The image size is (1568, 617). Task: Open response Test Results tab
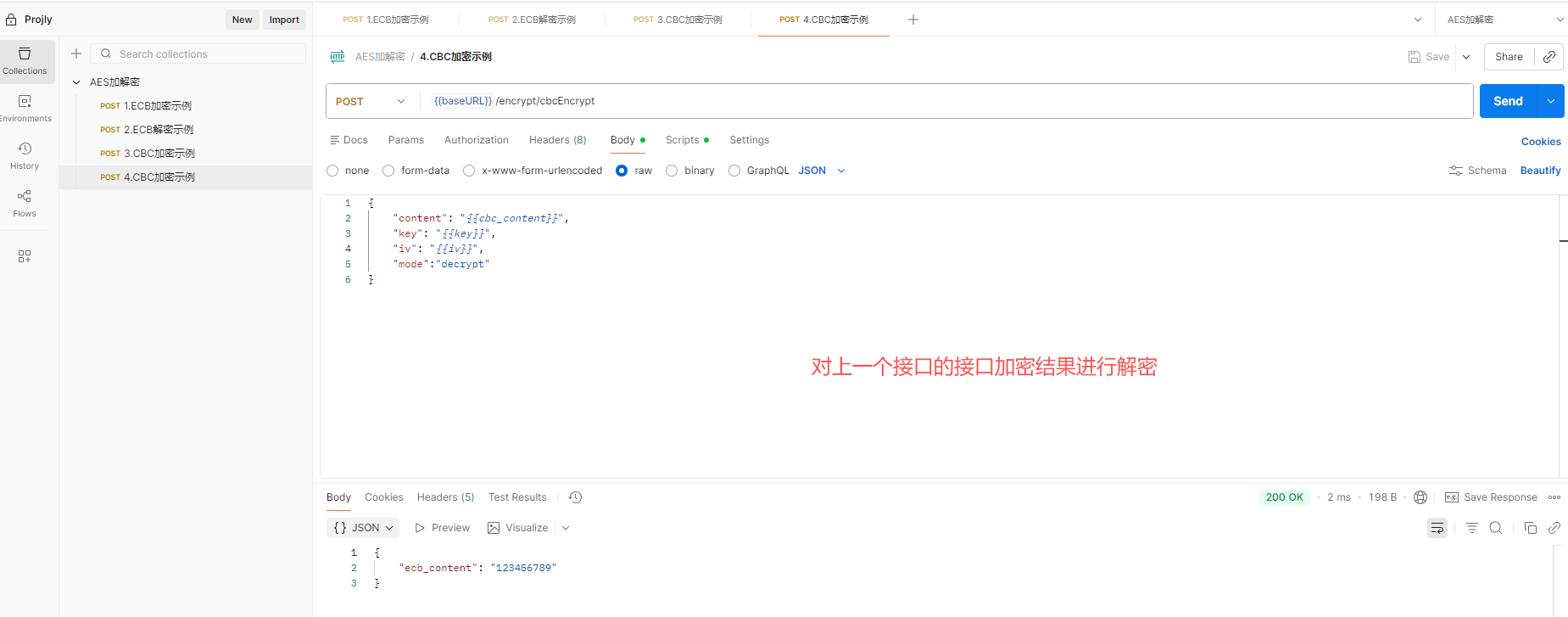coord(517,497)
